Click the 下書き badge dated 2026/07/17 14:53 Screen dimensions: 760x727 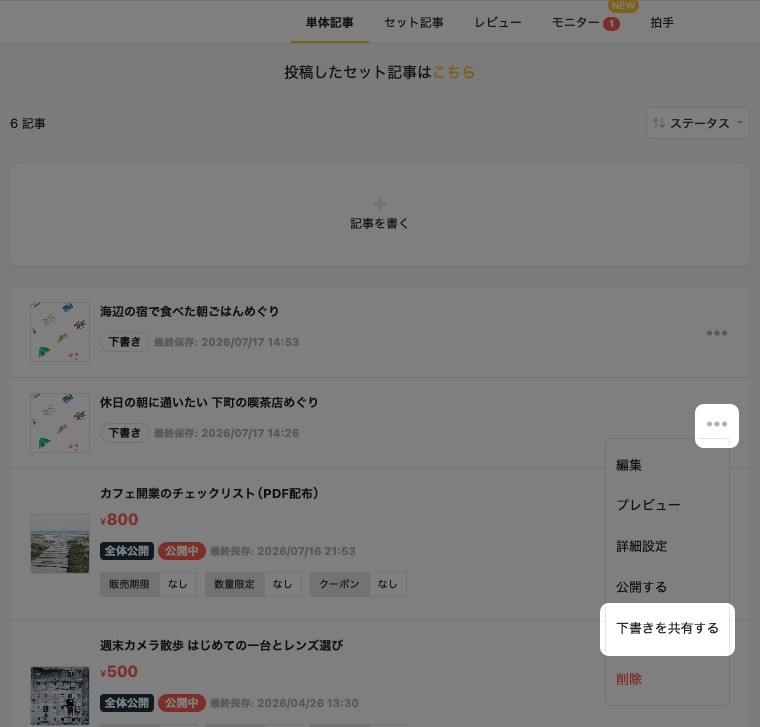[x=125, y=342]
